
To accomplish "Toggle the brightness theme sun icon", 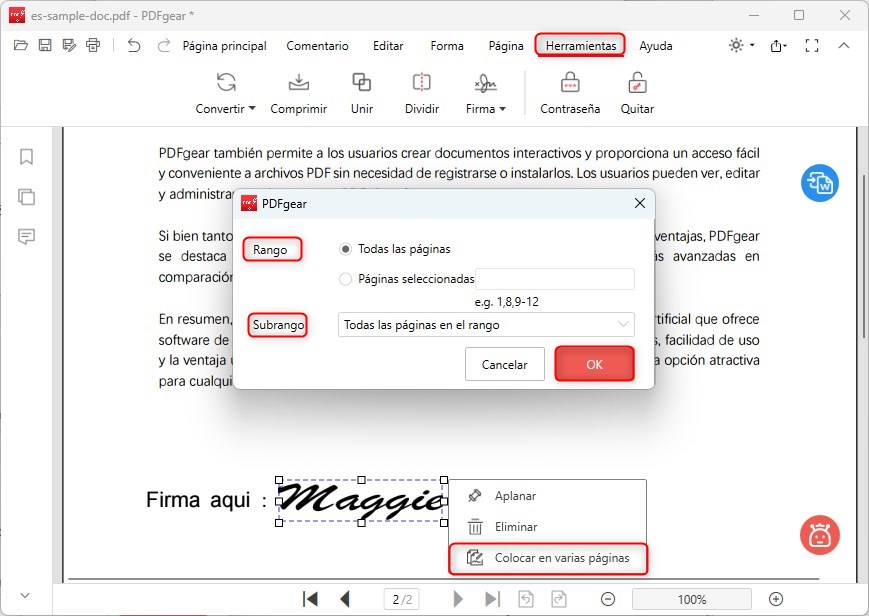I will 736,45.
